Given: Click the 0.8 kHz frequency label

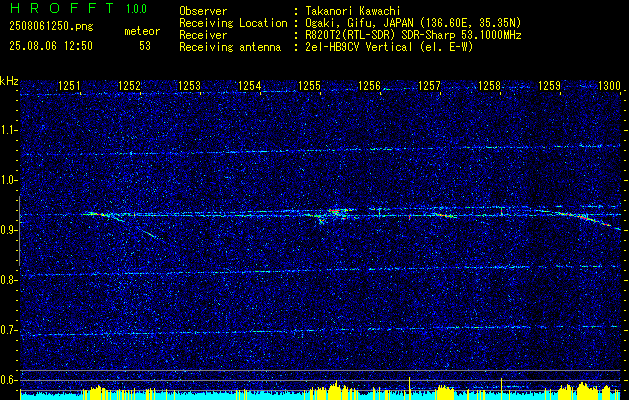Looking at the screenshot, I should click(9, 280).
